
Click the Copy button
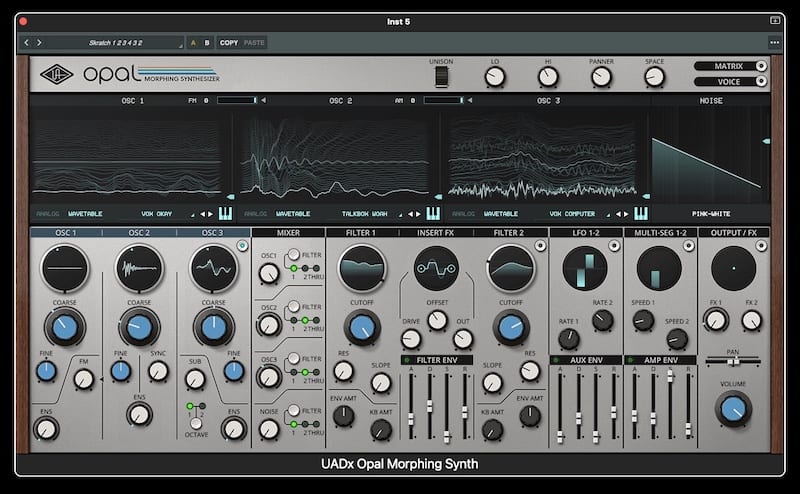pos(229,43)
